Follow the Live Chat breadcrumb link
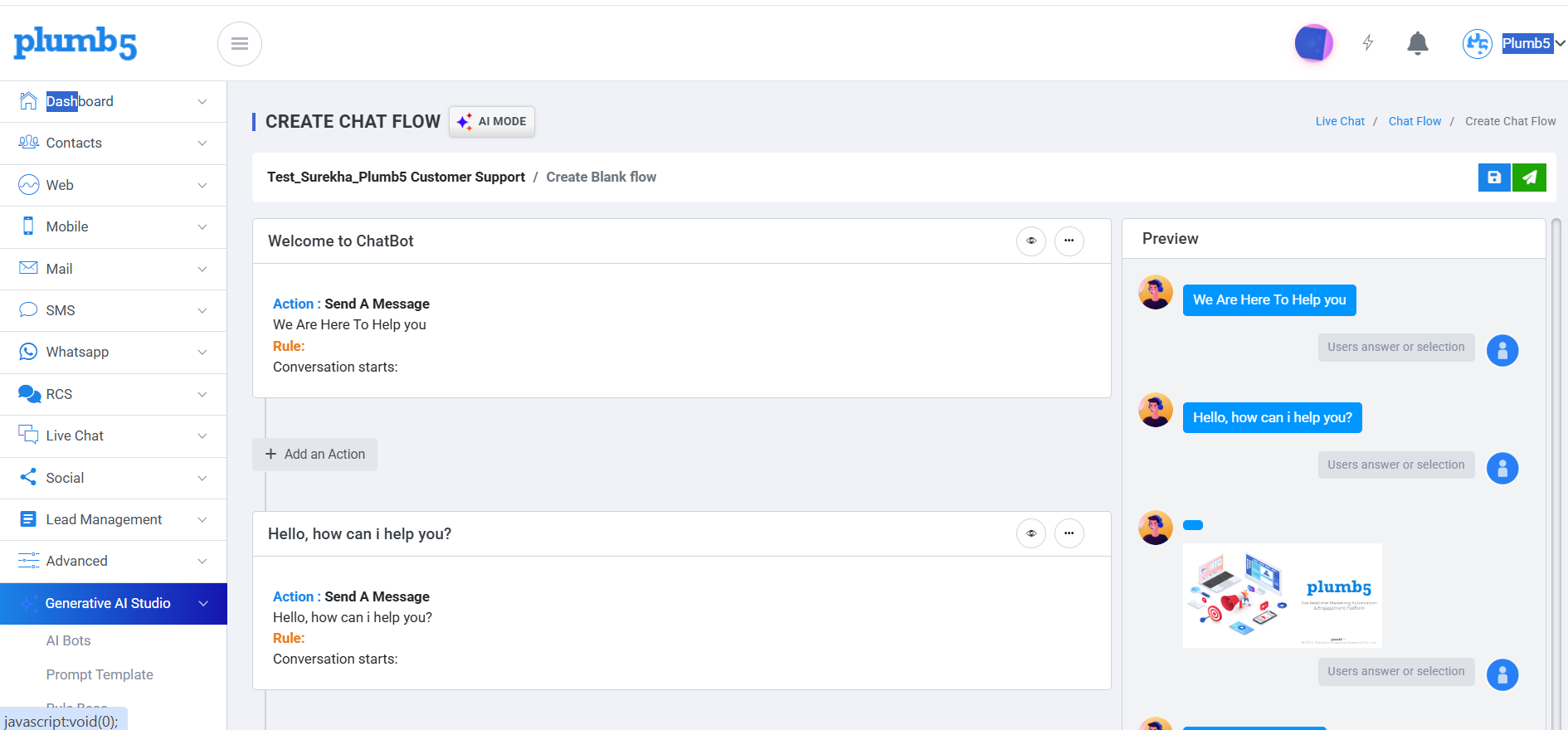This screenshot has width=1568, height=730. pyautogui.click(x=1340, y=121)
